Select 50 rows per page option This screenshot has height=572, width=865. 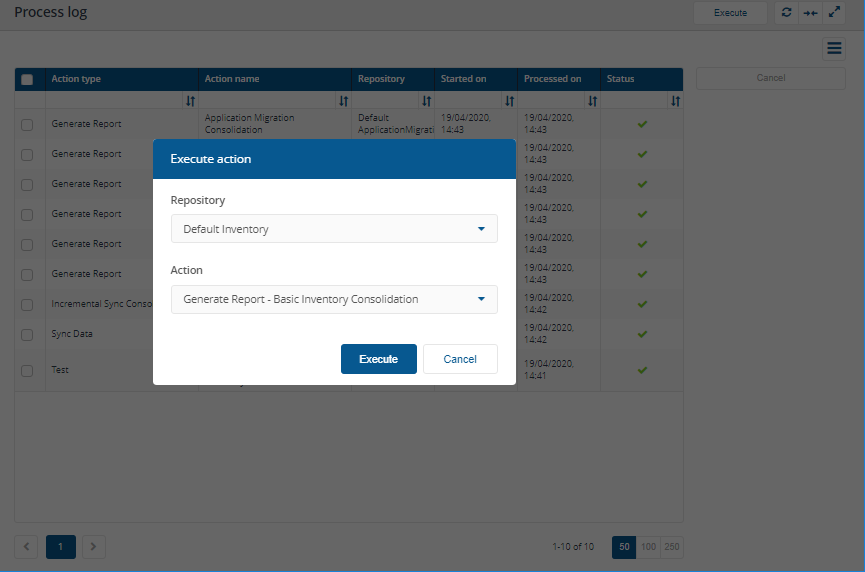(x=624, y=547)
